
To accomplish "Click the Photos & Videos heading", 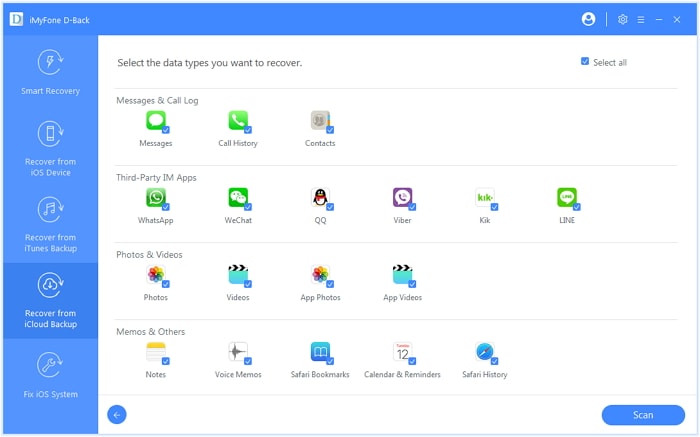I will pyautogui.click(x=149, y=255).
